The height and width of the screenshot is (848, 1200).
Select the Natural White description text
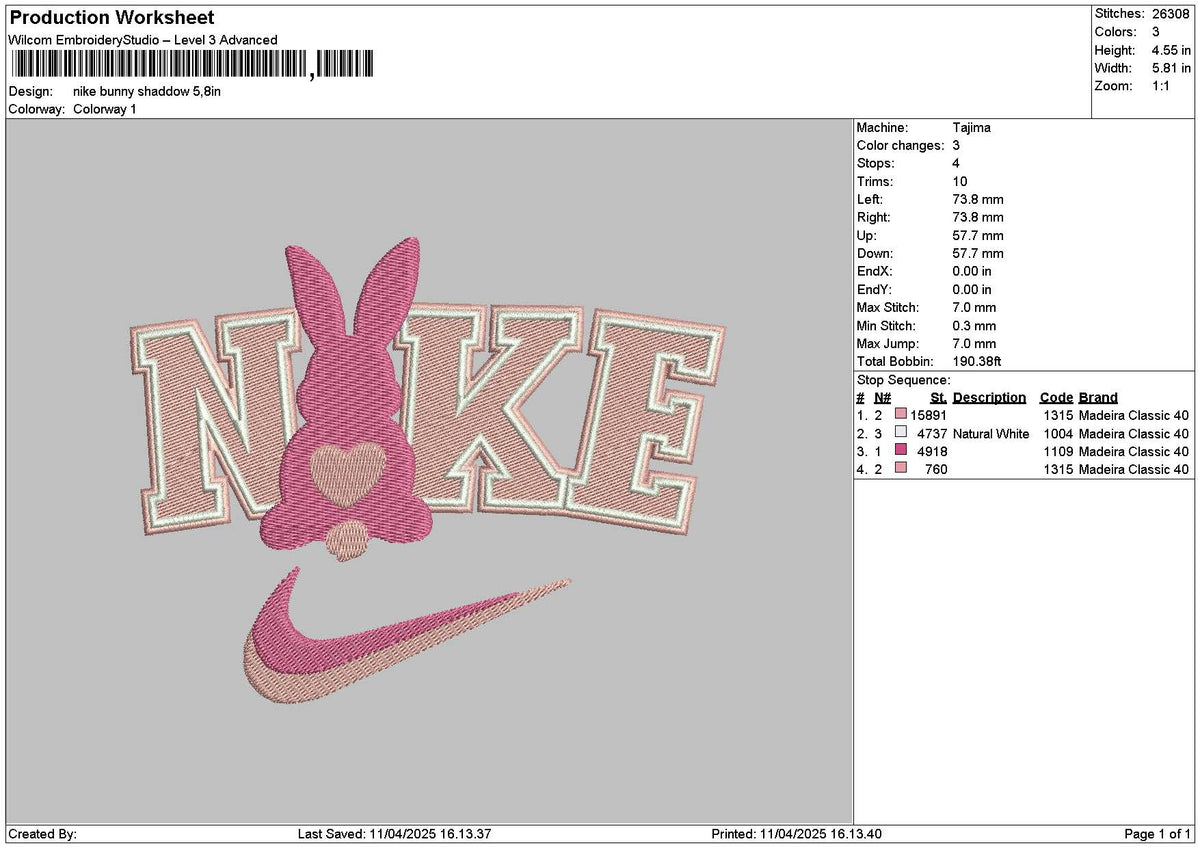[991, 434]
